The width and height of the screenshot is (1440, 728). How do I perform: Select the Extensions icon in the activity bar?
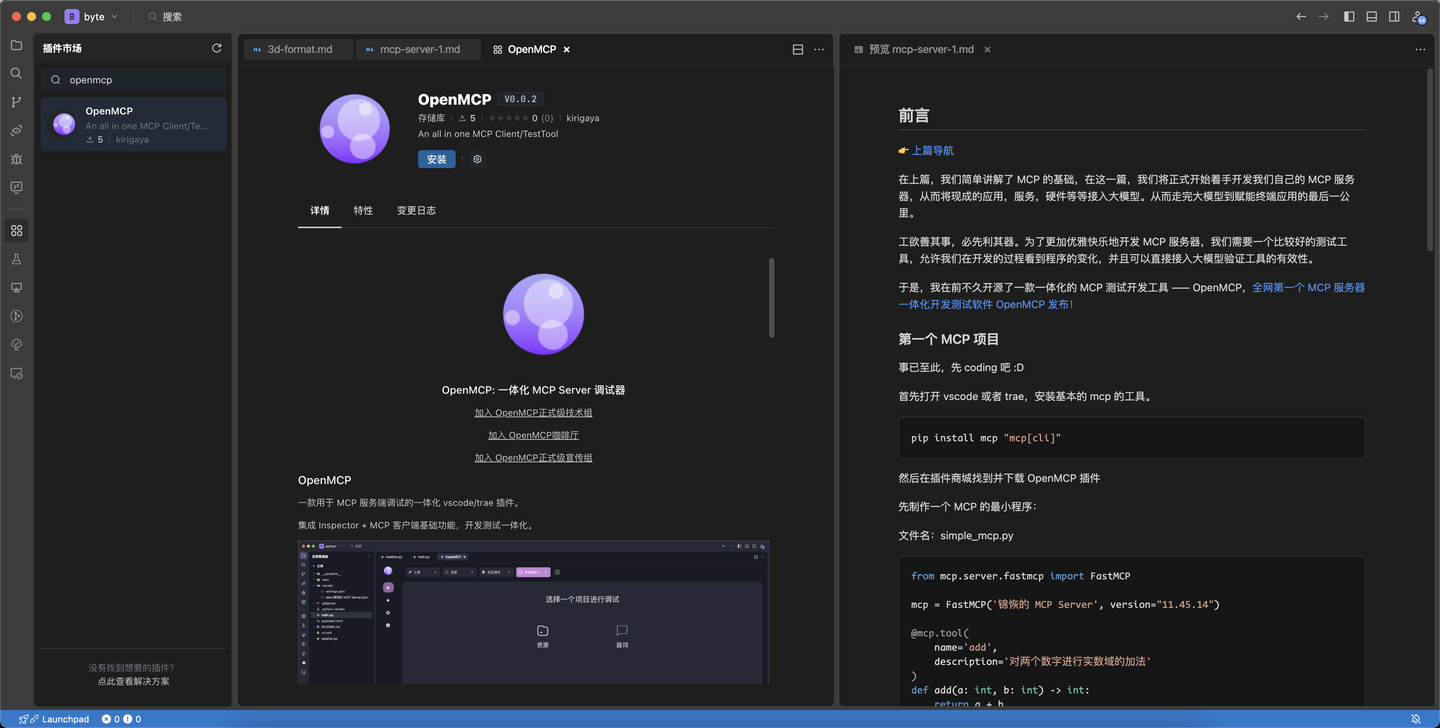click(x=16, y=230)
